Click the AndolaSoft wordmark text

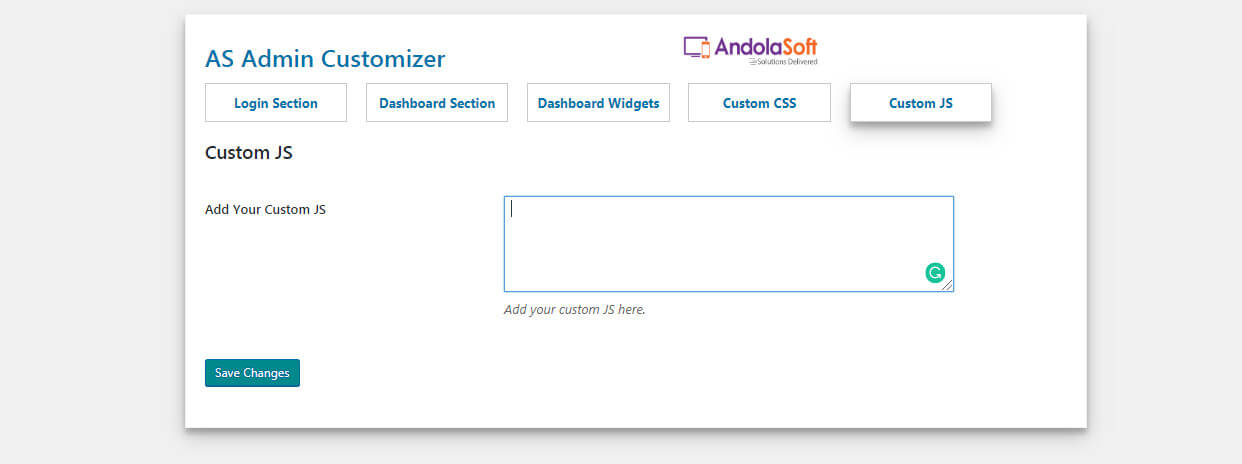pos(766,46)
